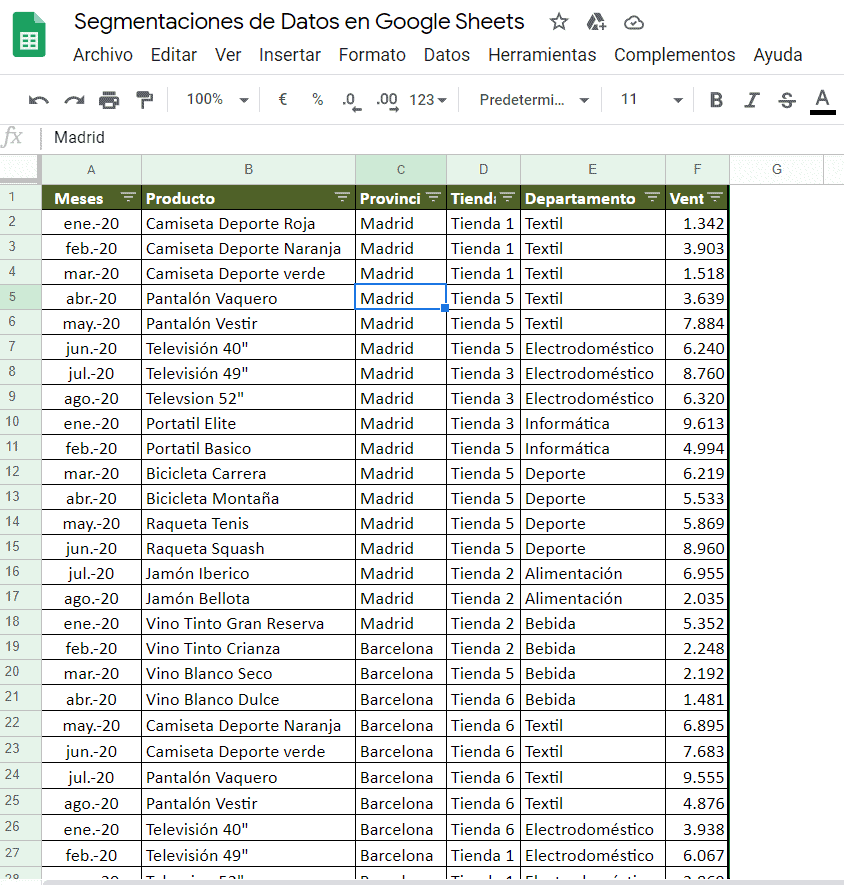
Task: Click the Google Sheets home logo
Action: [29, 35]
